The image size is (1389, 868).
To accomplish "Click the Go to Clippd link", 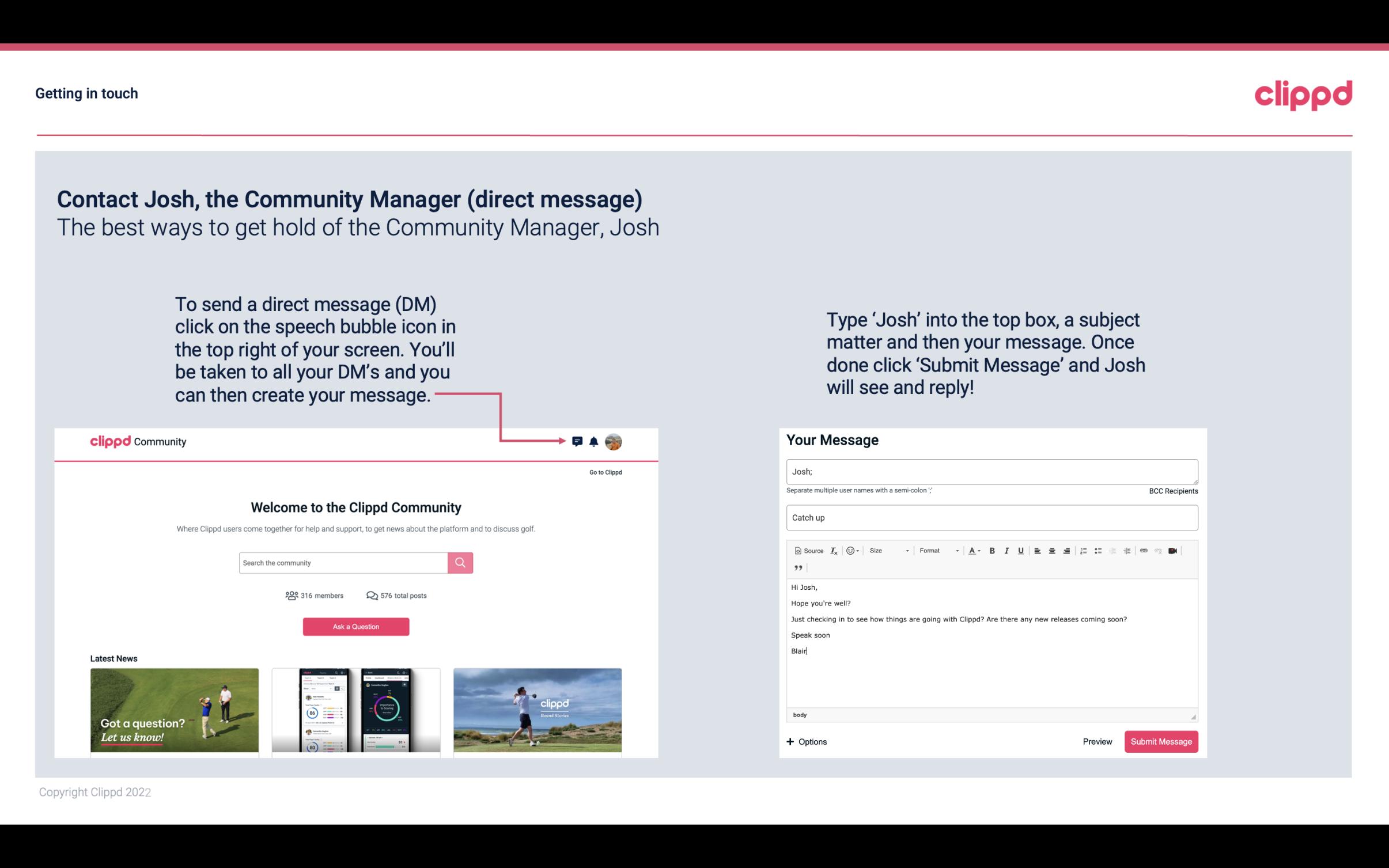I will 604,472.
